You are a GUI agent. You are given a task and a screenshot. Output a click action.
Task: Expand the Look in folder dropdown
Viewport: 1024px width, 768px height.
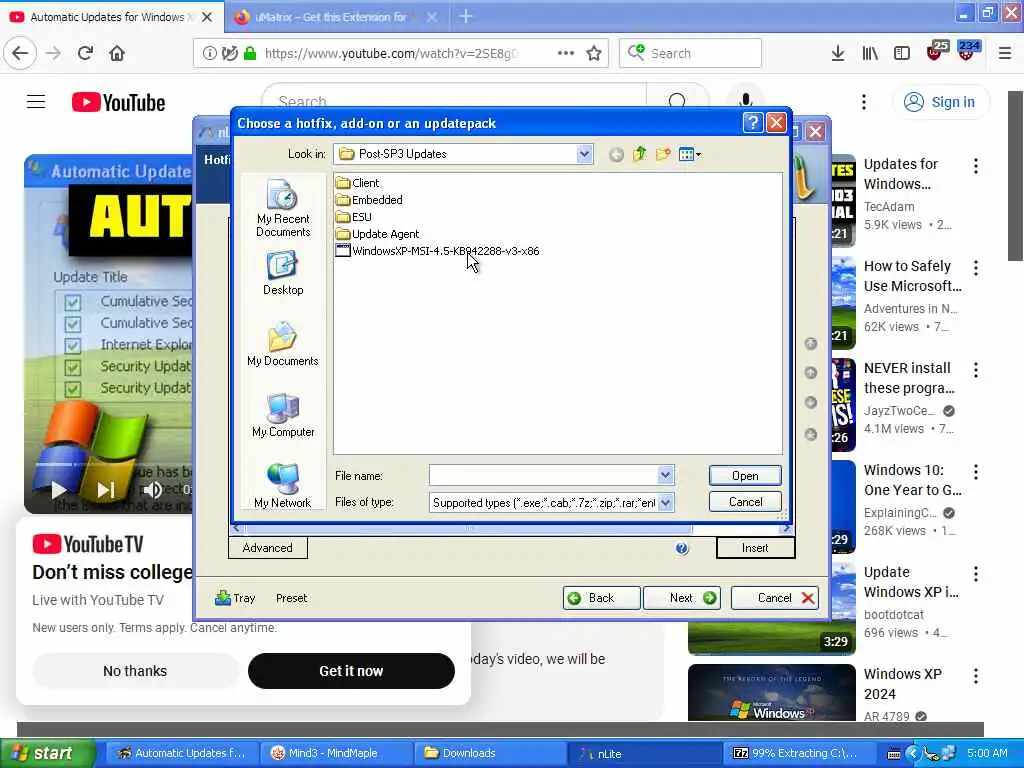[x=584, y=154]
